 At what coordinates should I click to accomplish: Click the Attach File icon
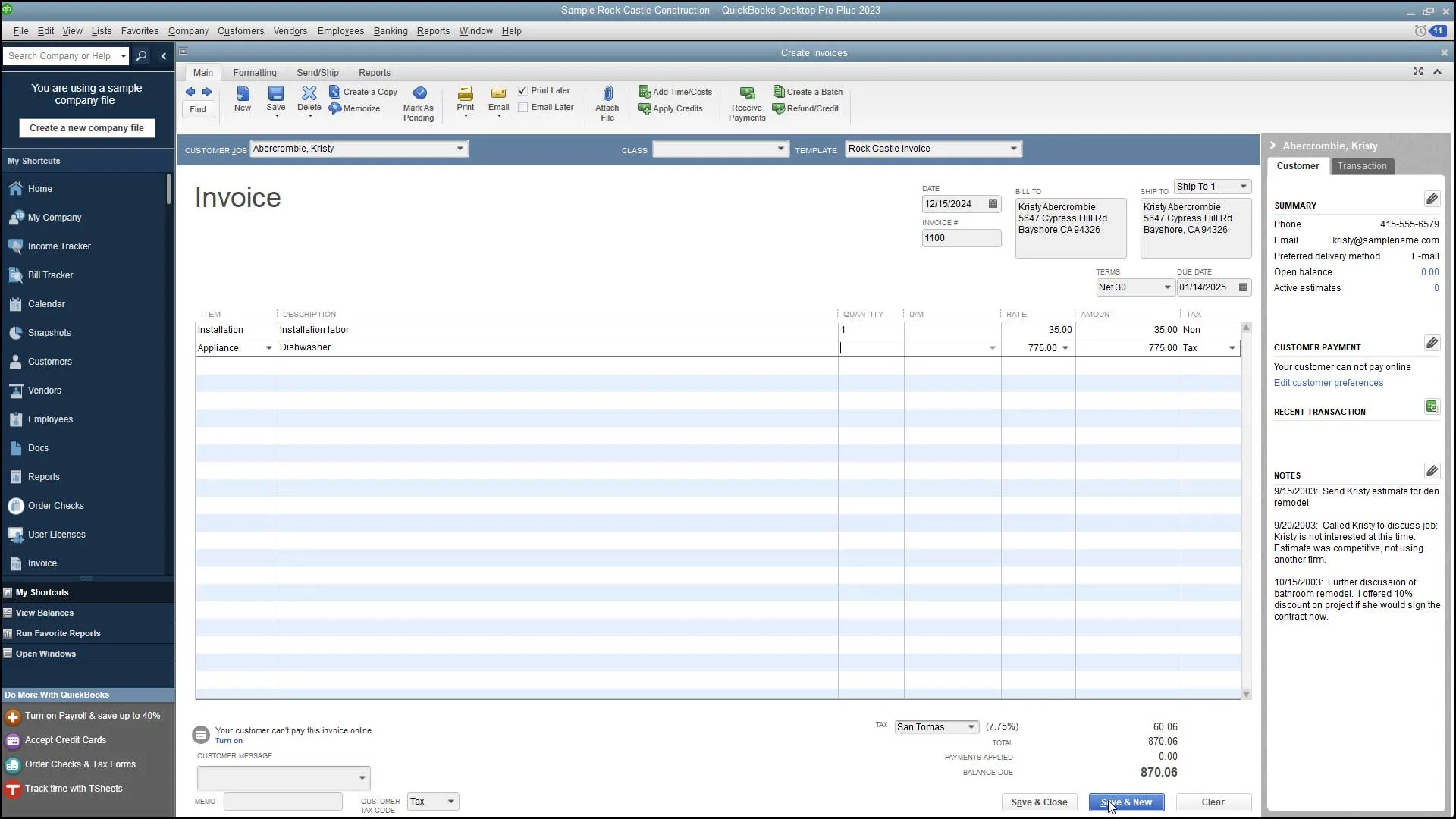[x=607, y=99]
